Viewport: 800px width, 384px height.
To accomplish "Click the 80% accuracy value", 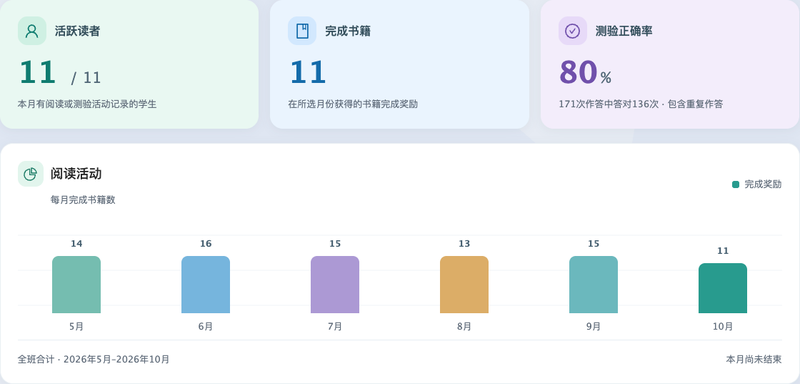I will [x=585, y=72].
